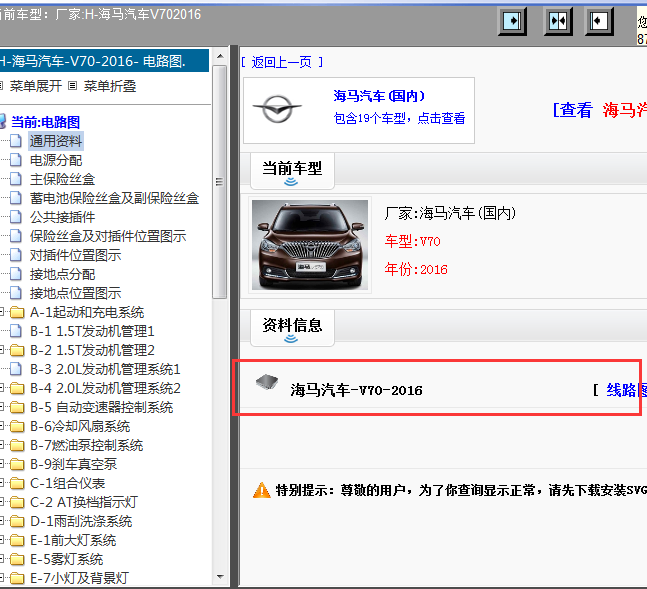Click folder icon of C-1组合仪表
This screenshot has width=647, height=589.
pyautogui.click(x=17, y=483)
